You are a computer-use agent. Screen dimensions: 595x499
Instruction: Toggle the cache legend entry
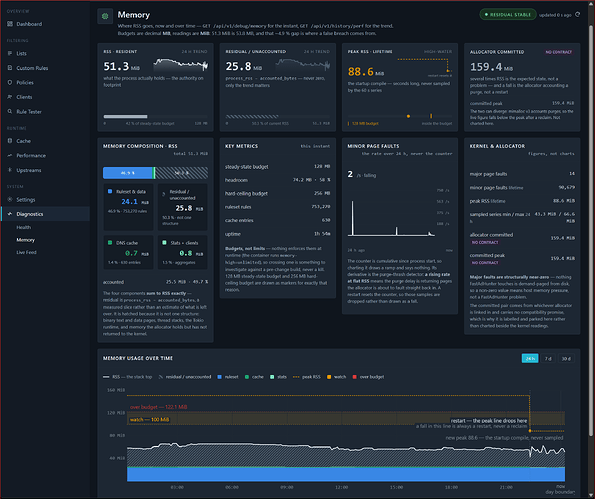tap(254, 377)
